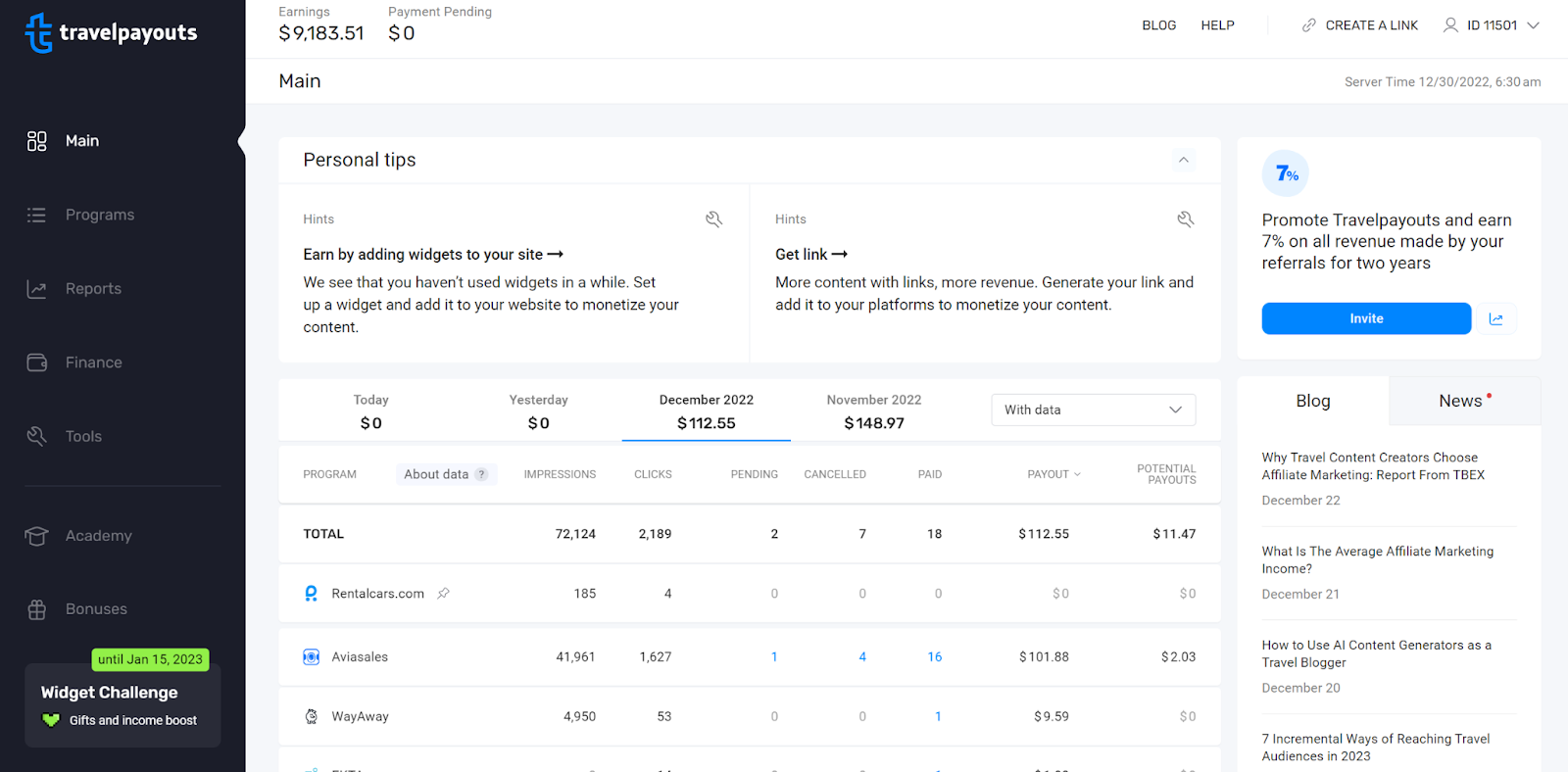Follow the 'Get link' hint link
This screenshot has width=1568, height=772.
(x=811, y=255)
